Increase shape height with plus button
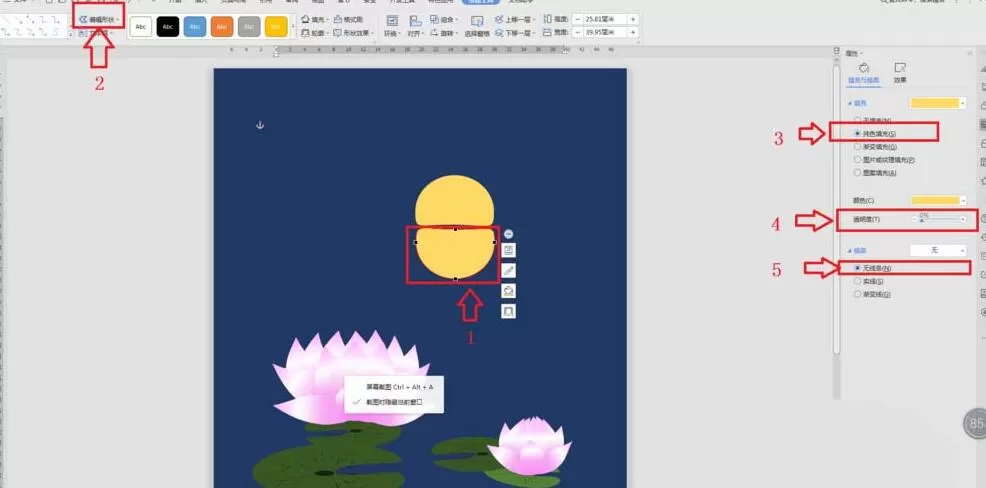The width and height of the screenshot is (986, 488). pyautogui.click(x=633, y=19)
